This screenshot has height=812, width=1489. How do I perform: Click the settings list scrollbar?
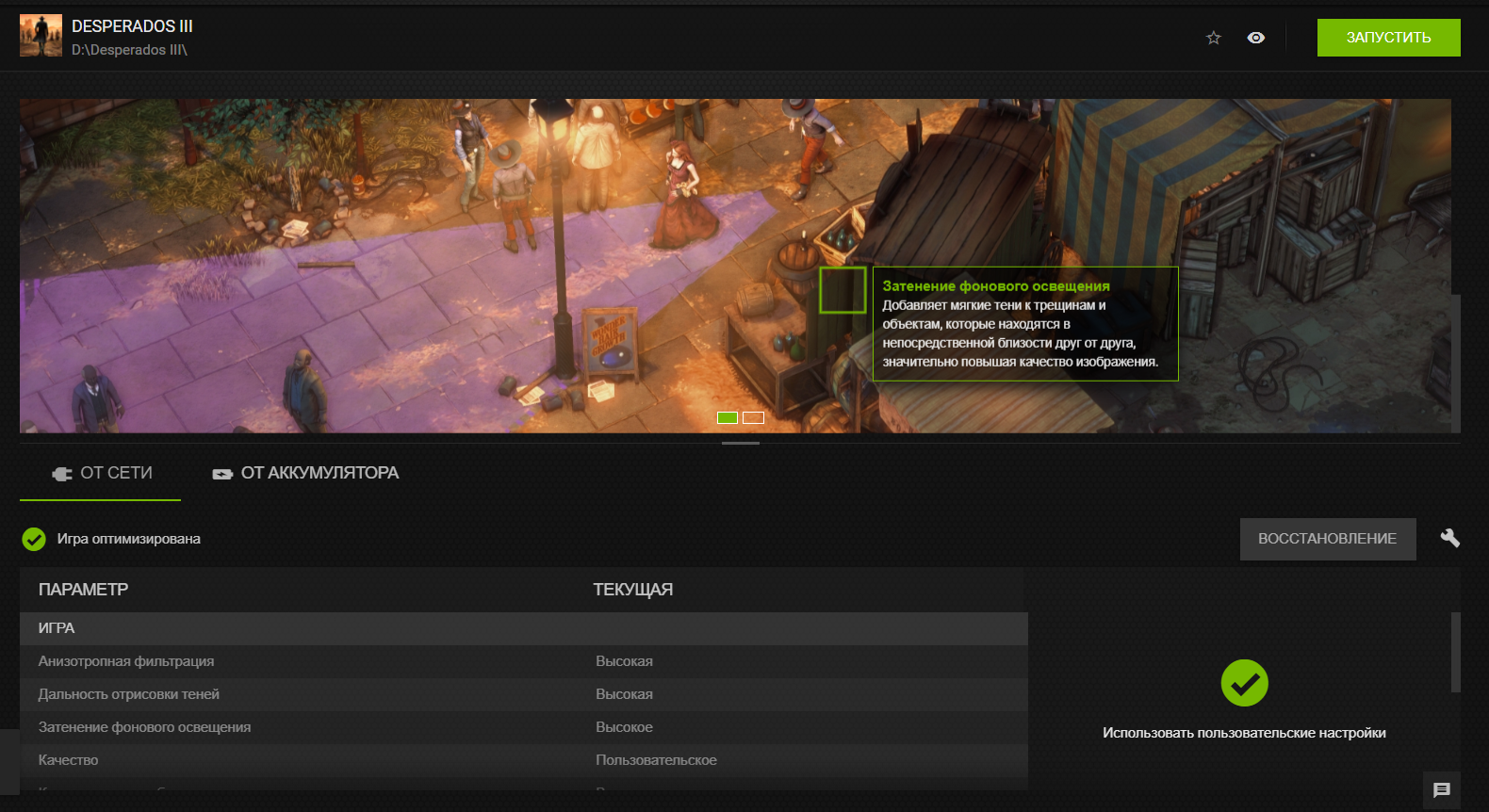1456,652
